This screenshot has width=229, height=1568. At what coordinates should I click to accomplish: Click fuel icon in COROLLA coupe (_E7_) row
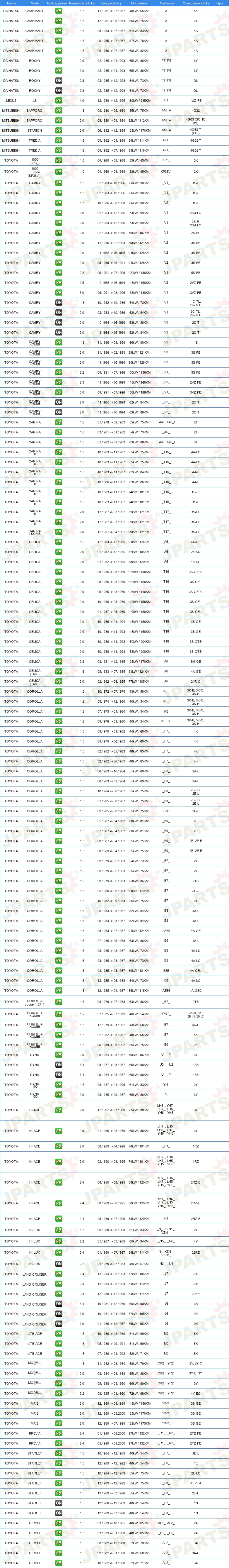click(x=59, y=1002)
